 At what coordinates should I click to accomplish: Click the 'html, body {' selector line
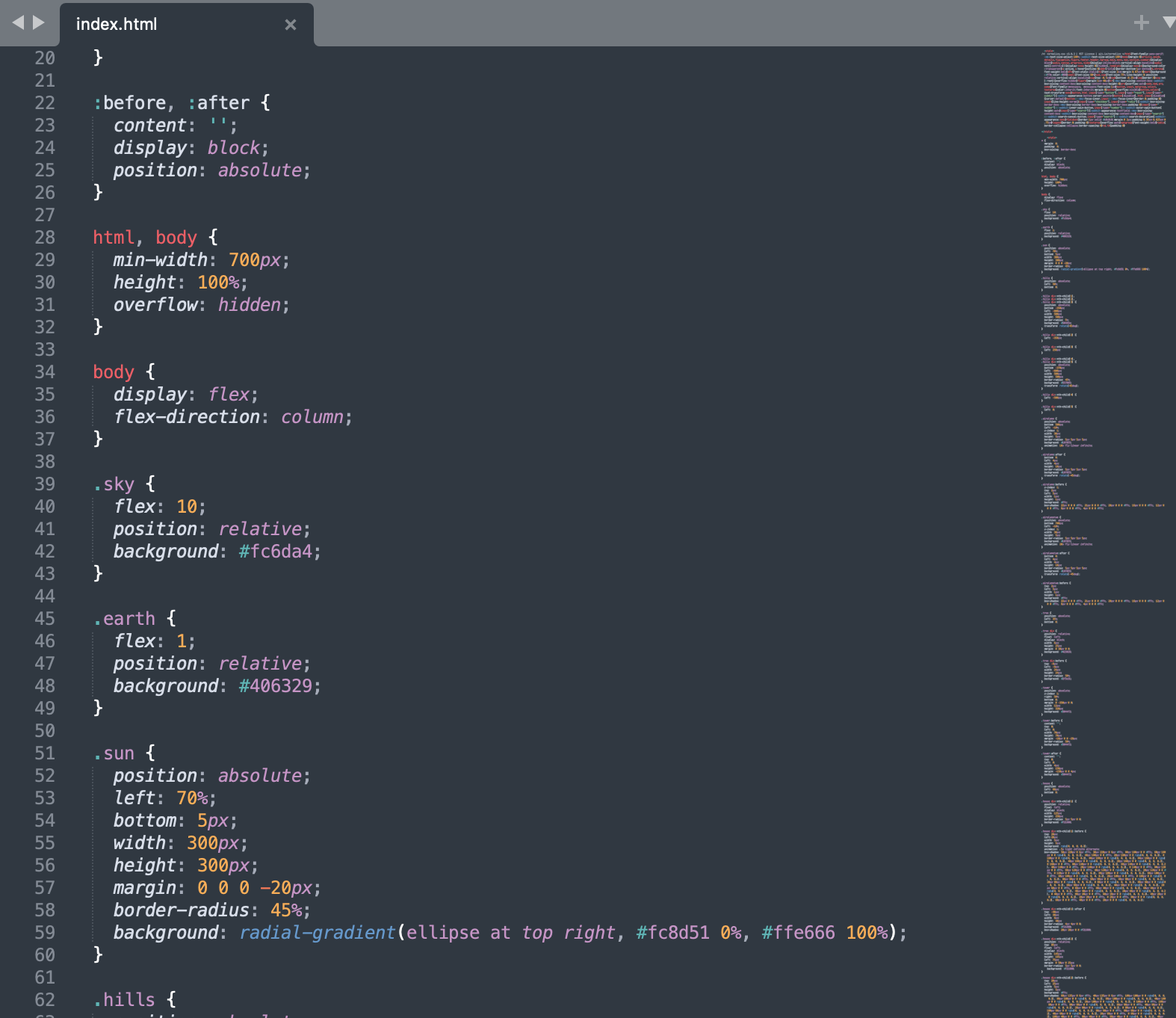(x=155, y=238)
